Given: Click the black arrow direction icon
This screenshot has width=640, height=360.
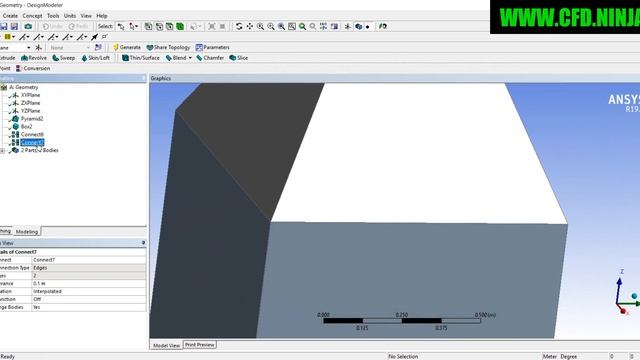Looking at the screenshot, I should click(x=94, y=37).
